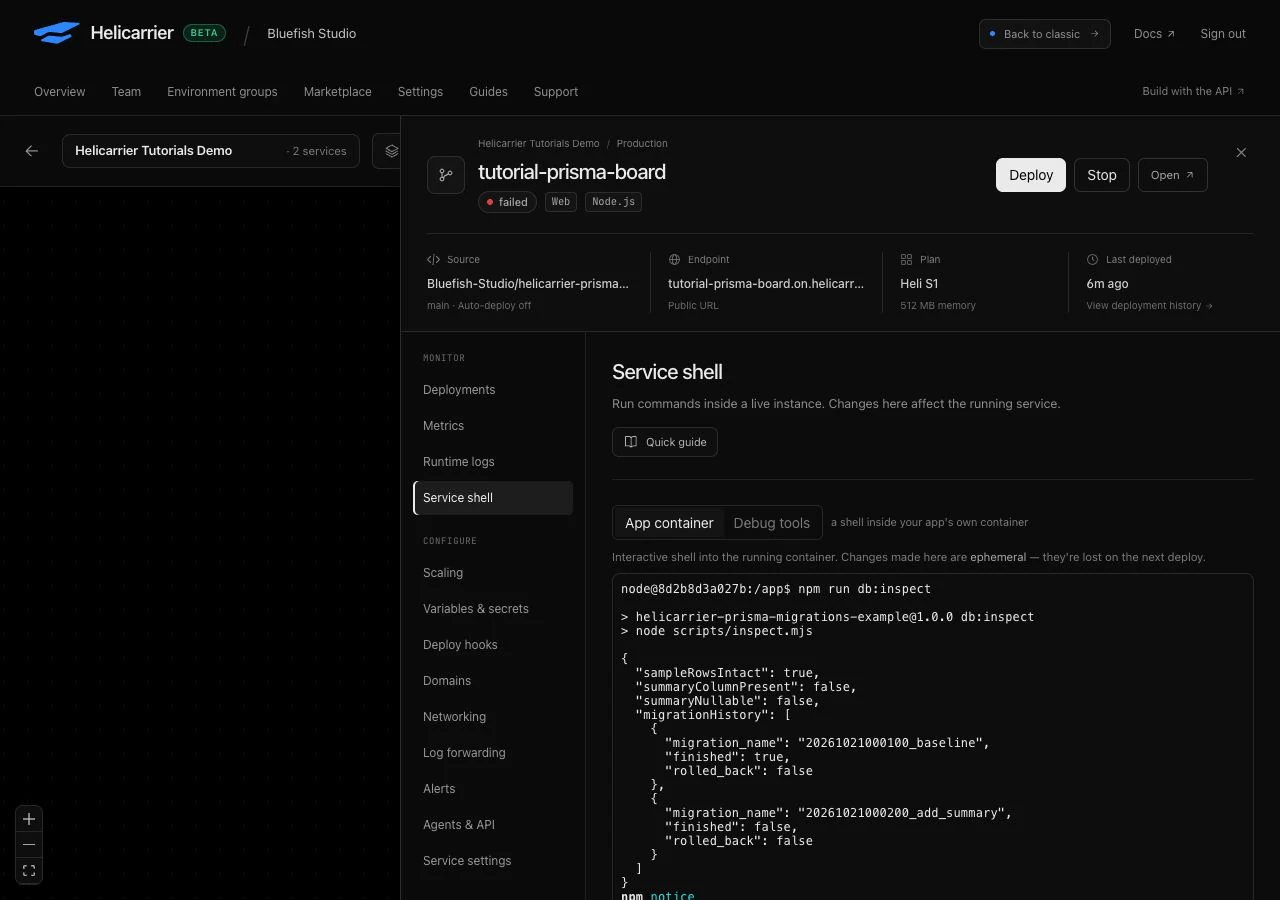
Task: Open the Domains settings
Action: click(493, 681)
